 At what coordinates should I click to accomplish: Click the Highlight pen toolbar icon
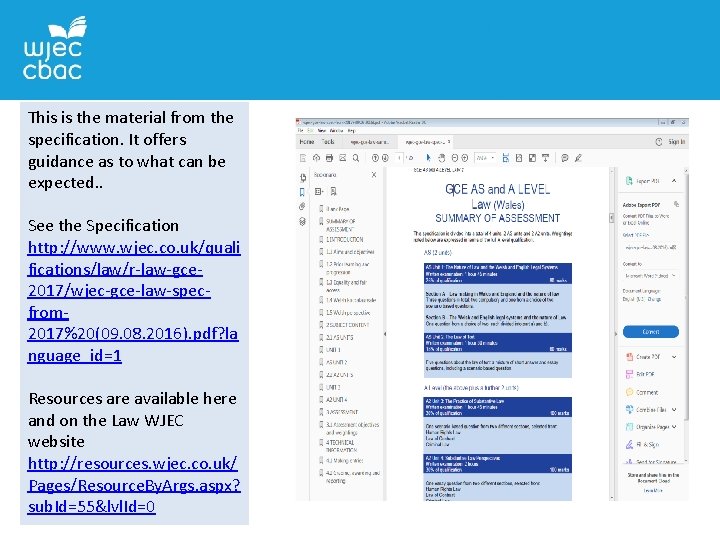point(578,158)
